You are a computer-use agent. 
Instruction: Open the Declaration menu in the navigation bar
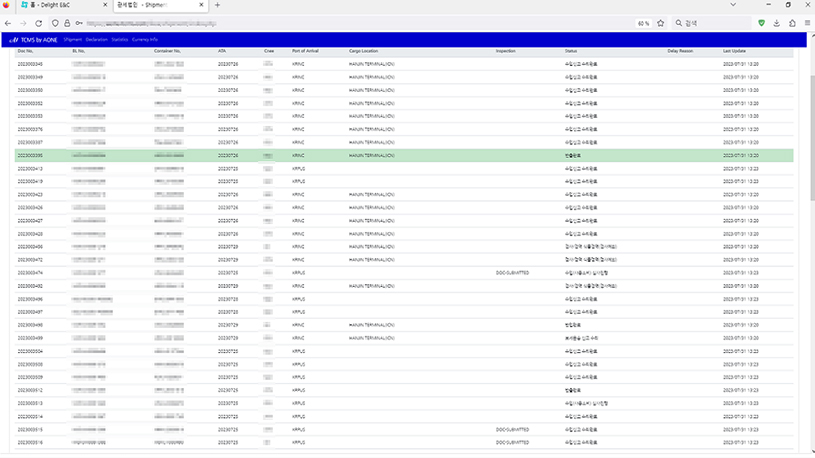96,39
